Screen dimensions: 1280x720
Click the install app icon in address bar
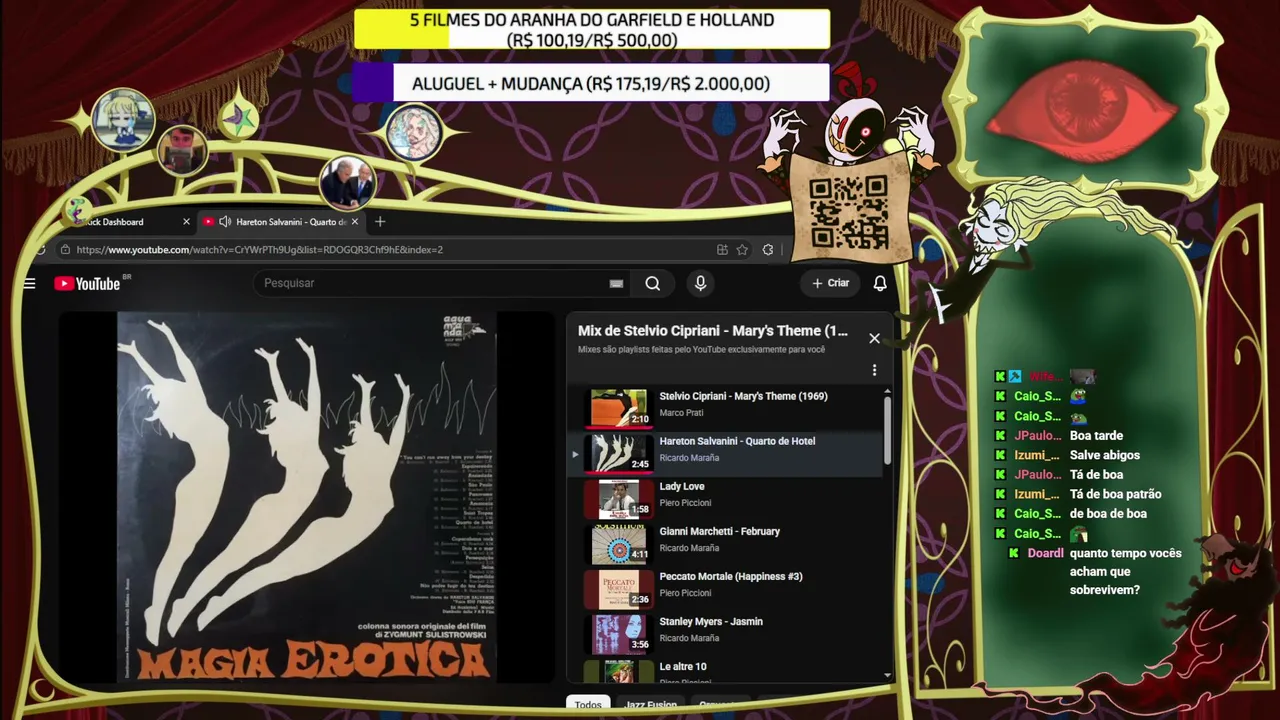[x=722, y=250]
